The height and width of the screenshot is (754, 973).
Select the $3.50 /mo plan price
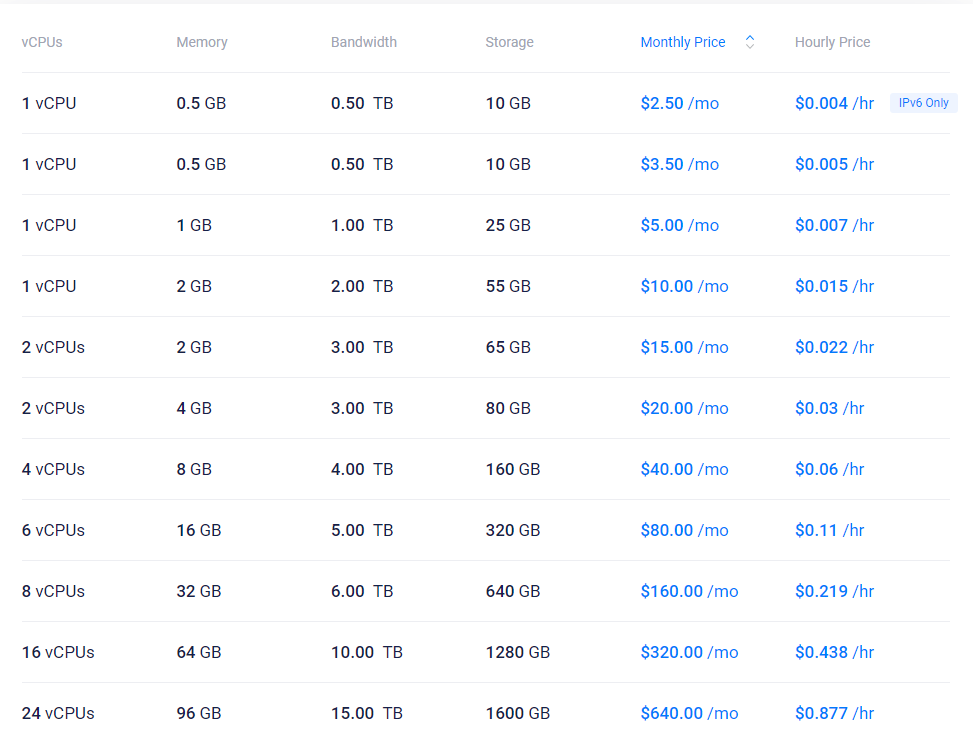tap(679, 164)
